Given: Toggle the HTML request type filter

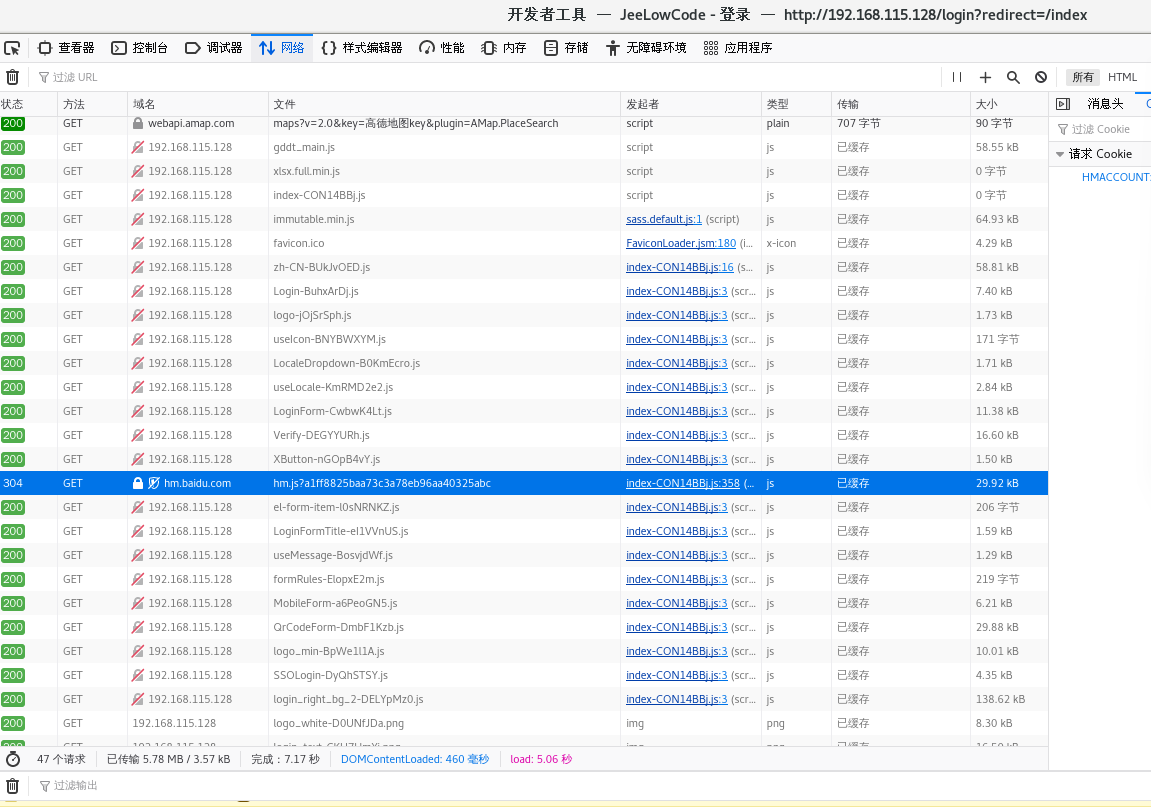Looking at the screenshot, I should 1122,77.
